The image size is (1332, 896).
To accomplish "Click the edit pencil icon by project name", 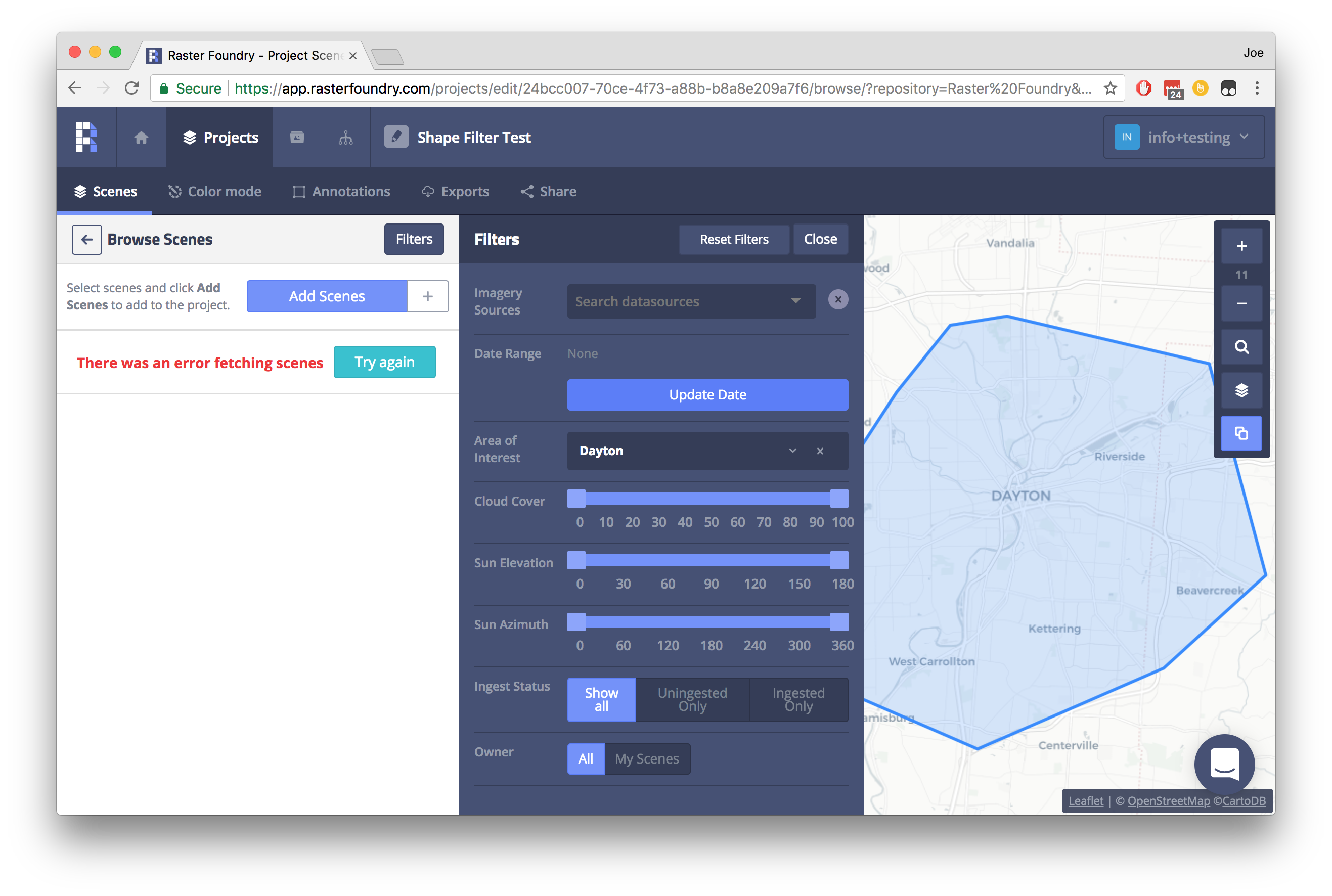I will pos(396,137).
